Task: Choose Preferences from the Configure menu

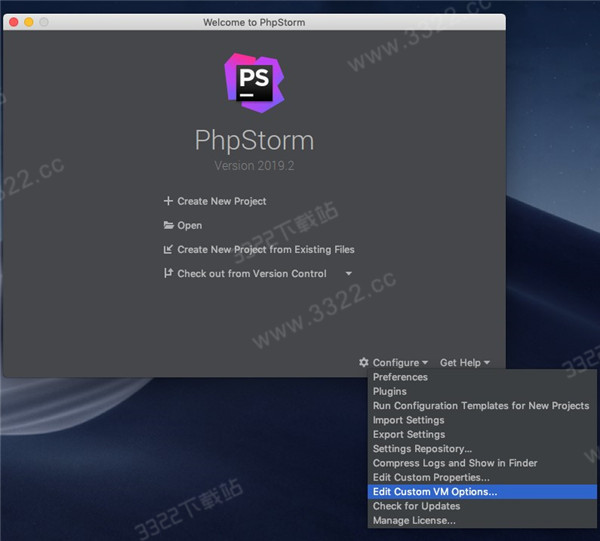Action: click(482, 377)
